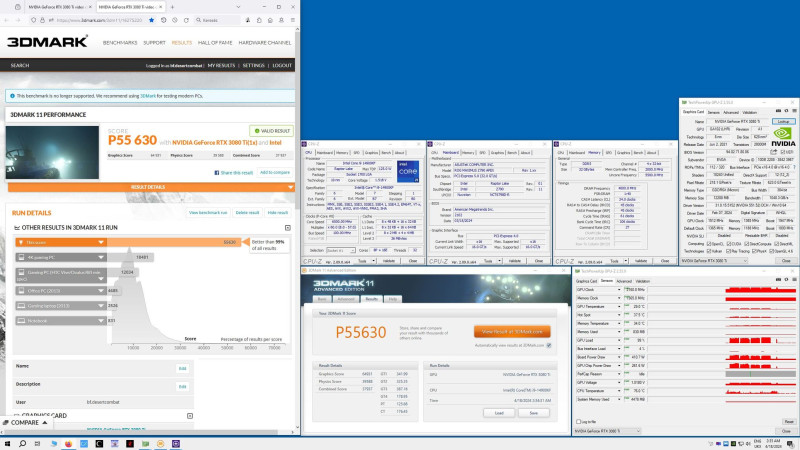Toggle DirectCompute checkbox in GPU-Z
Screen dimensions: 800x450
pyautogui.click(x=744, y=244)
